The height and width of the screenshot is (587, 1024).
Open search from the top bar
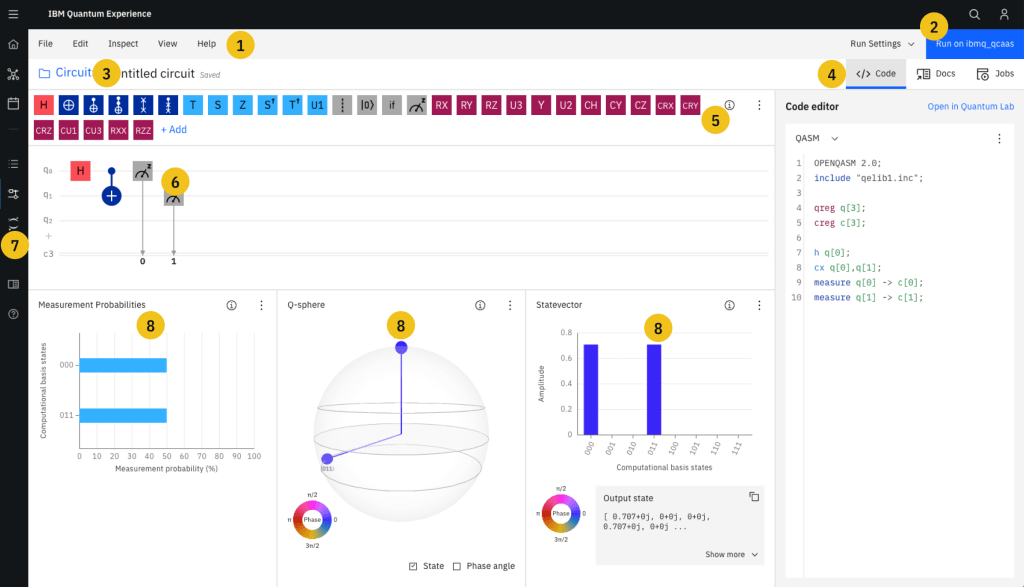pyautogui.click(x=975, y=14)
